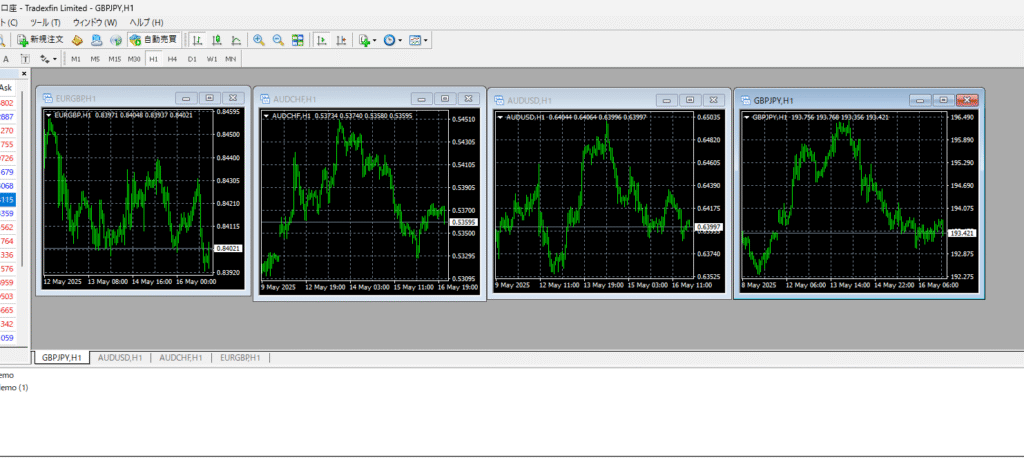This screenshot has width=1024, height=458.
Task: Expand one-click trading arrow in EURGBP chart
Action: point(49,115)
